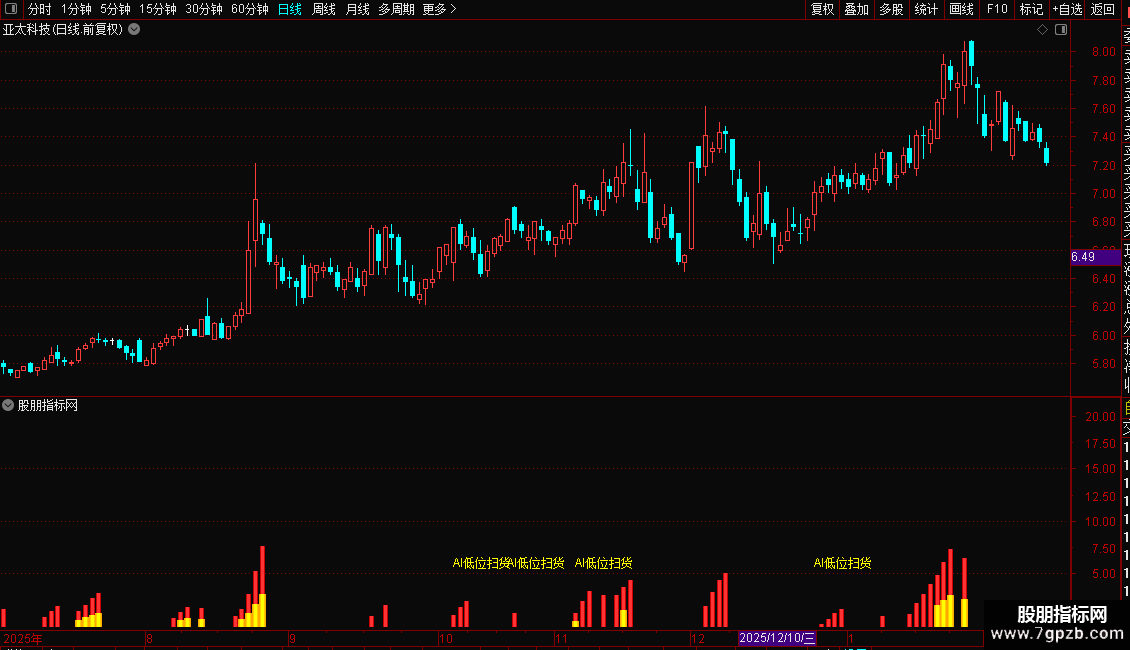The width and height of the screenshot is (1130, 650).
Task: Click the 标记 mark button
Action: (1031, 9)
